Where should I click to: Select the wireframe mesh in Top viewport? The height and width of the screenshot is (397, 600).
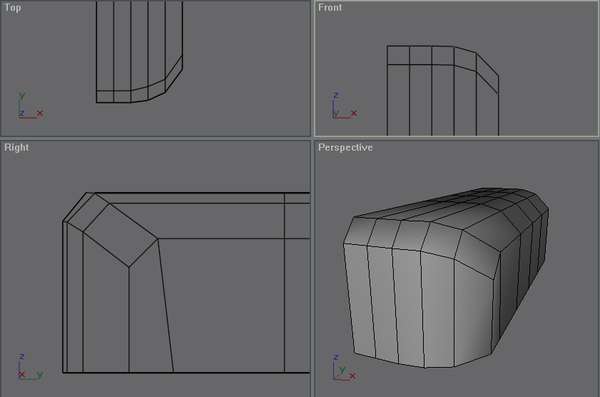pos(139,52)
